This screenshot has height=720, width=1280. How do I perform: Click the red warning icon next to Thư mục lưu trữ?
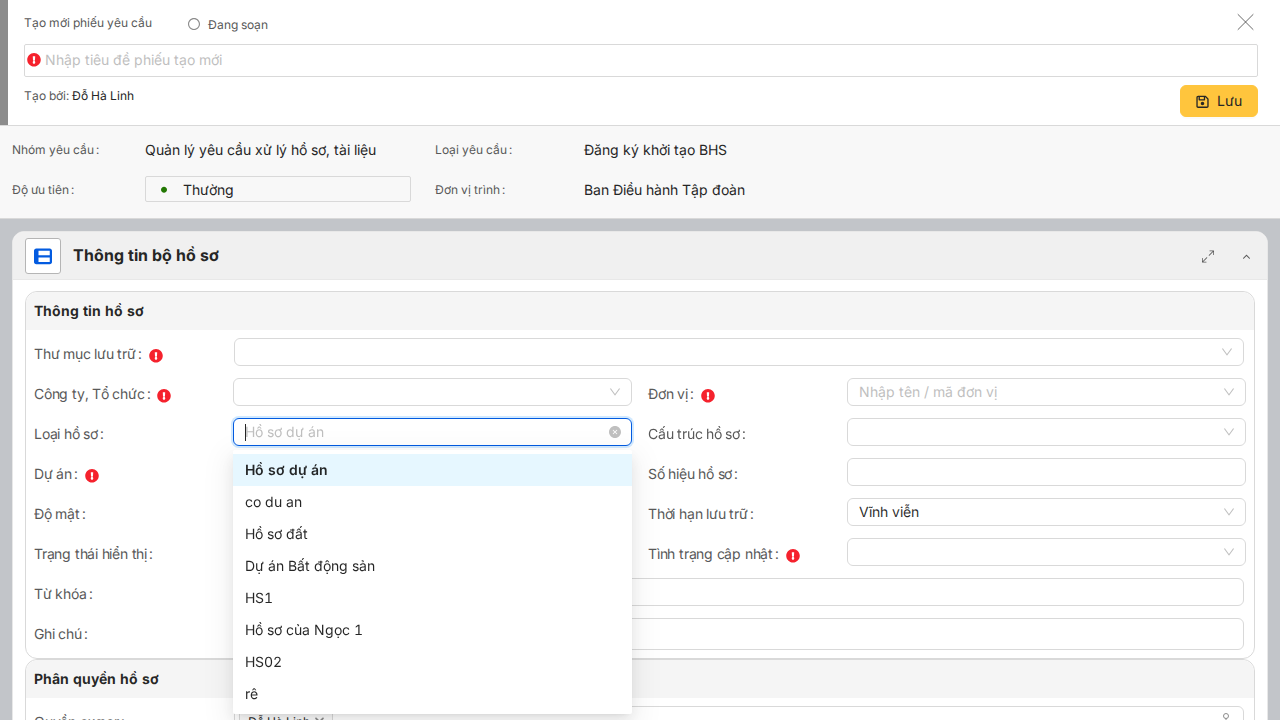point(156,355)
